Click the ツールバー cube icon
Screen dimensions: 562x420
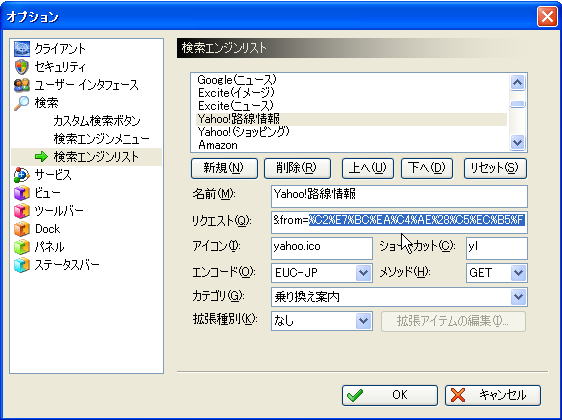pos(22,211)
